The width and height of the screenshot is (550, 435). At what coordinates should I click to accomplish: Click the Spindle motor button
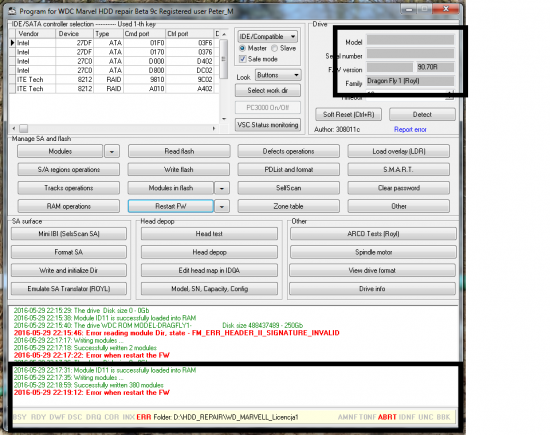tap(373, 252)
